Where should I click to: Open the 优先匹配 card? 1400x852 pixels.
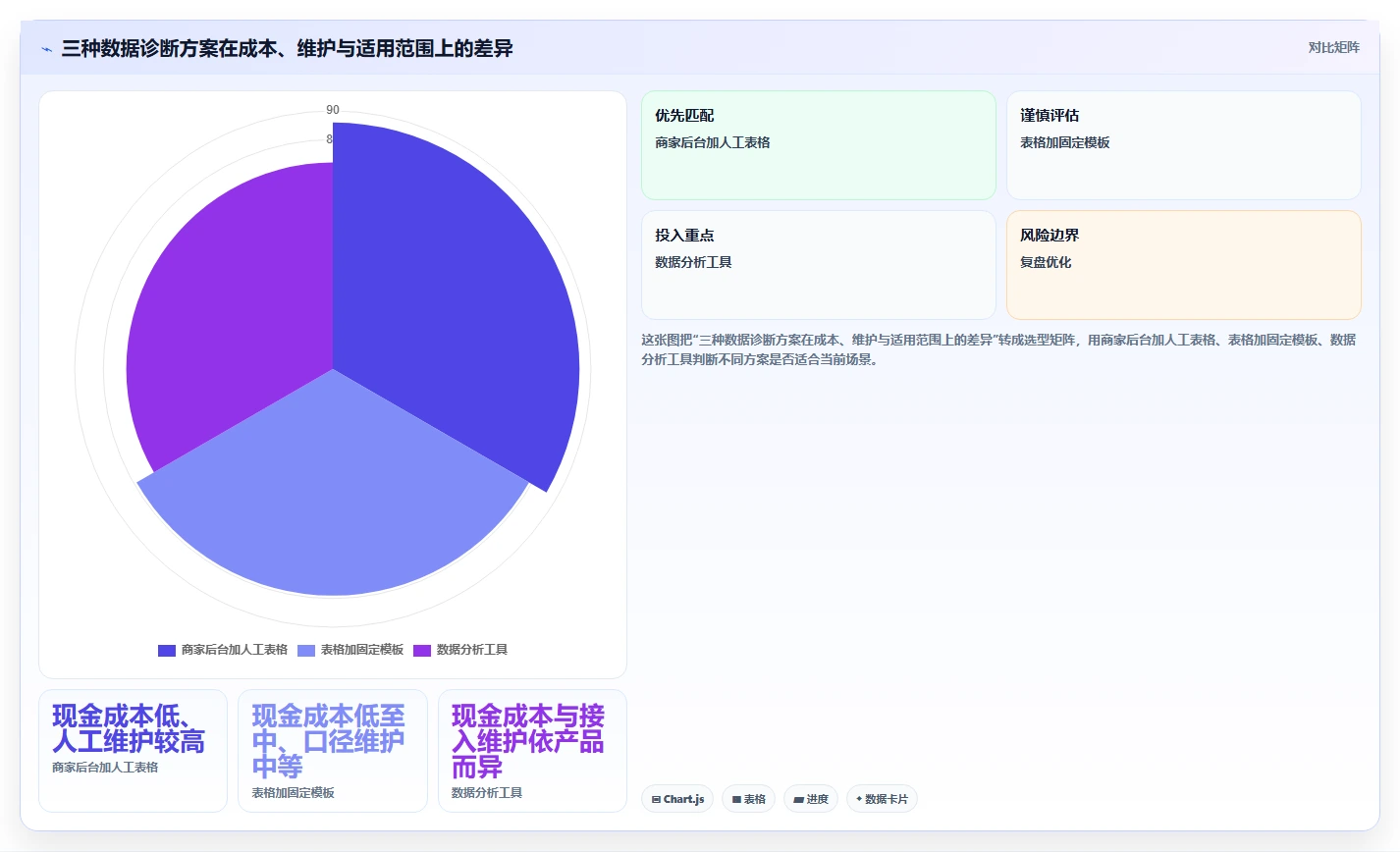tap(819, 145)
